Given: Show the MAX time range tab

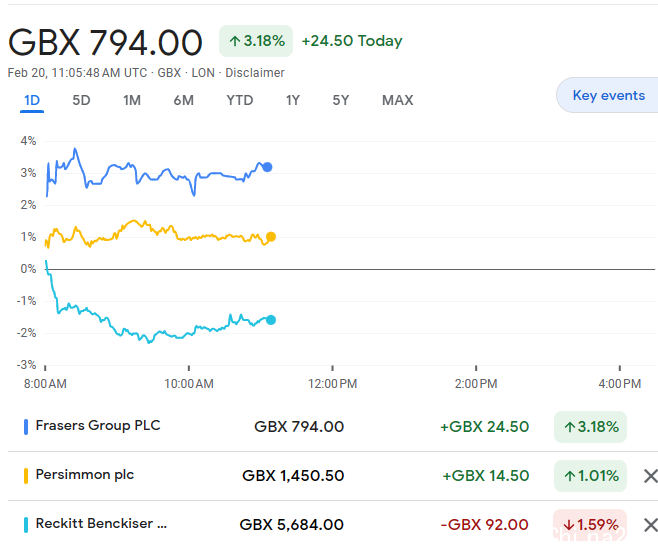Looking at the screenshot, I should click(397, 100).
